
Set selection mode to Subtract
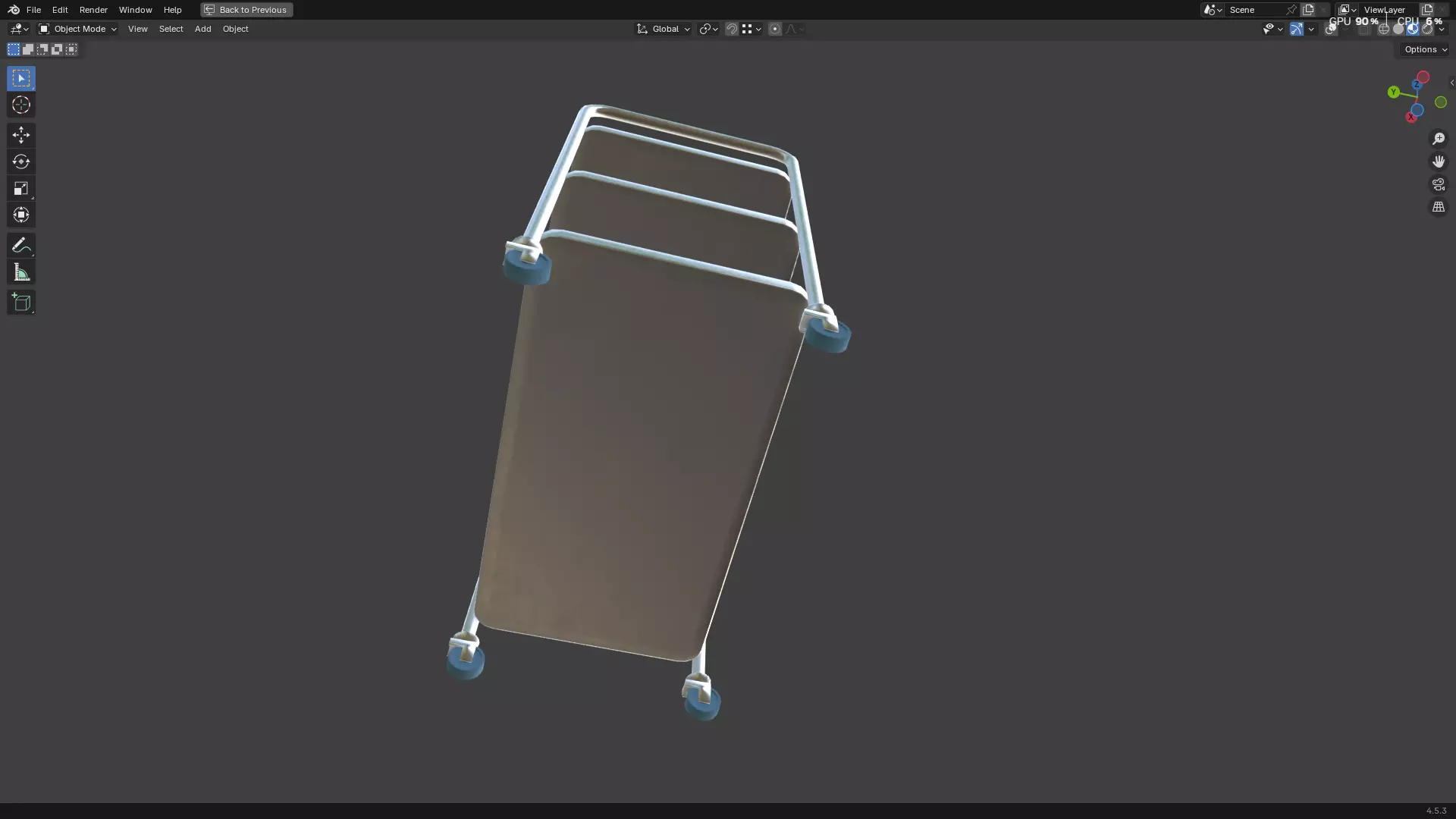[x=42, y=49]
